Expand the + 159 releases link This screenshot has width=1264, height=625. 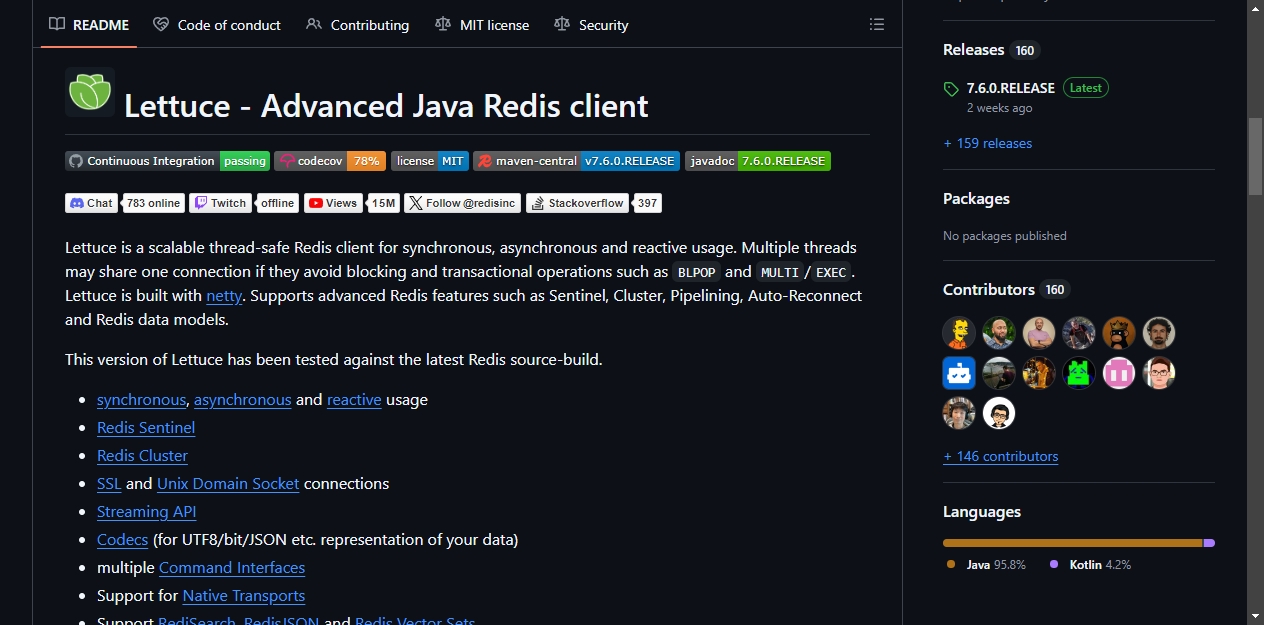tap(988, 143)
